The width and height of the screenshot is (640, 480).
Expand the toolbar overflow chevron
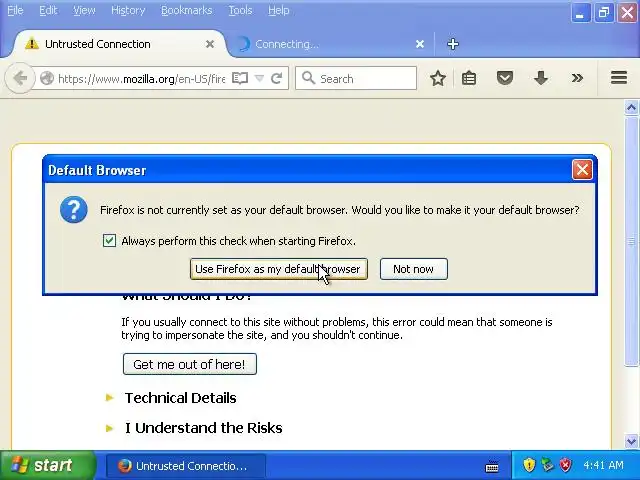coord(577,78)
